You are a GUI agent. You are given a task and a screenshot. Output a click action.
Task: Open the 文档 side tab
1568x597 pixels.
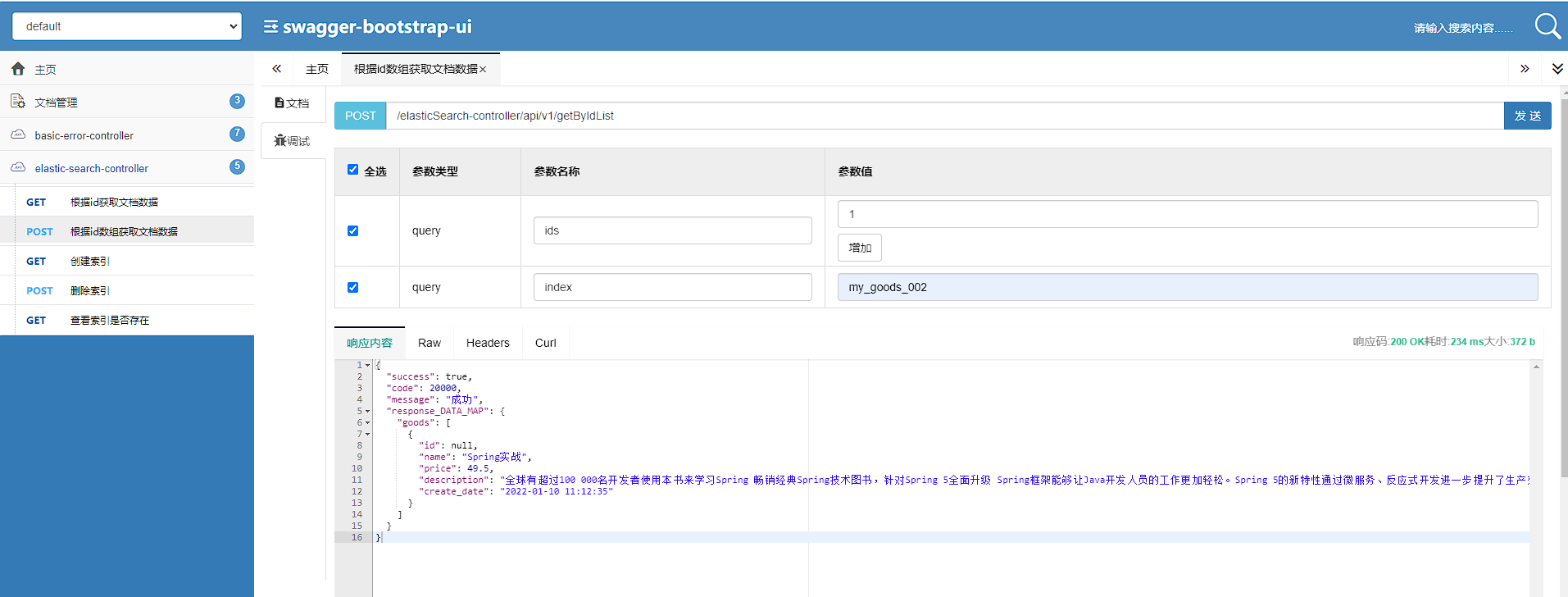point(293,103)
